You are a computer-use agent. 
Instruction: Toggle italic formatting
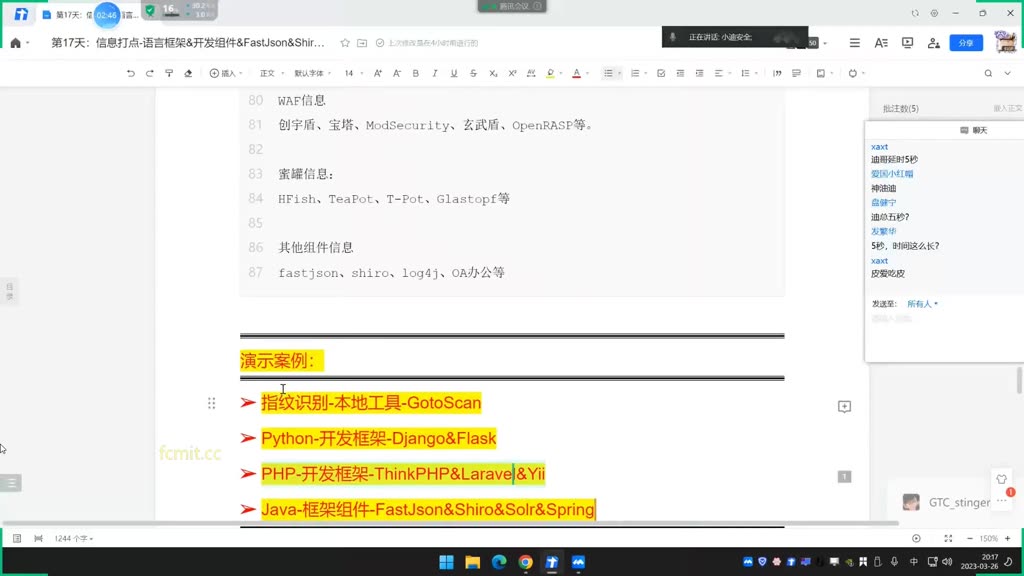pyautogui.click(x=434, y=73)
